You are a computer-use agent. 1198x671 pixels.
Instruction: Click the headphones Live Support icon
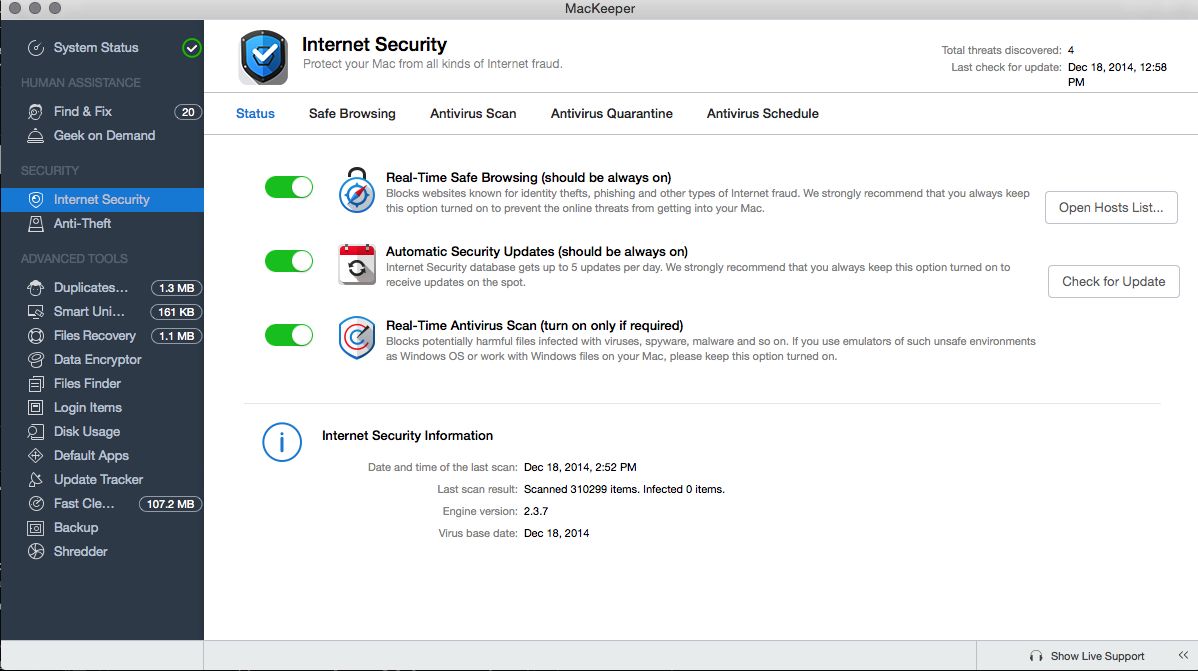1036,656
